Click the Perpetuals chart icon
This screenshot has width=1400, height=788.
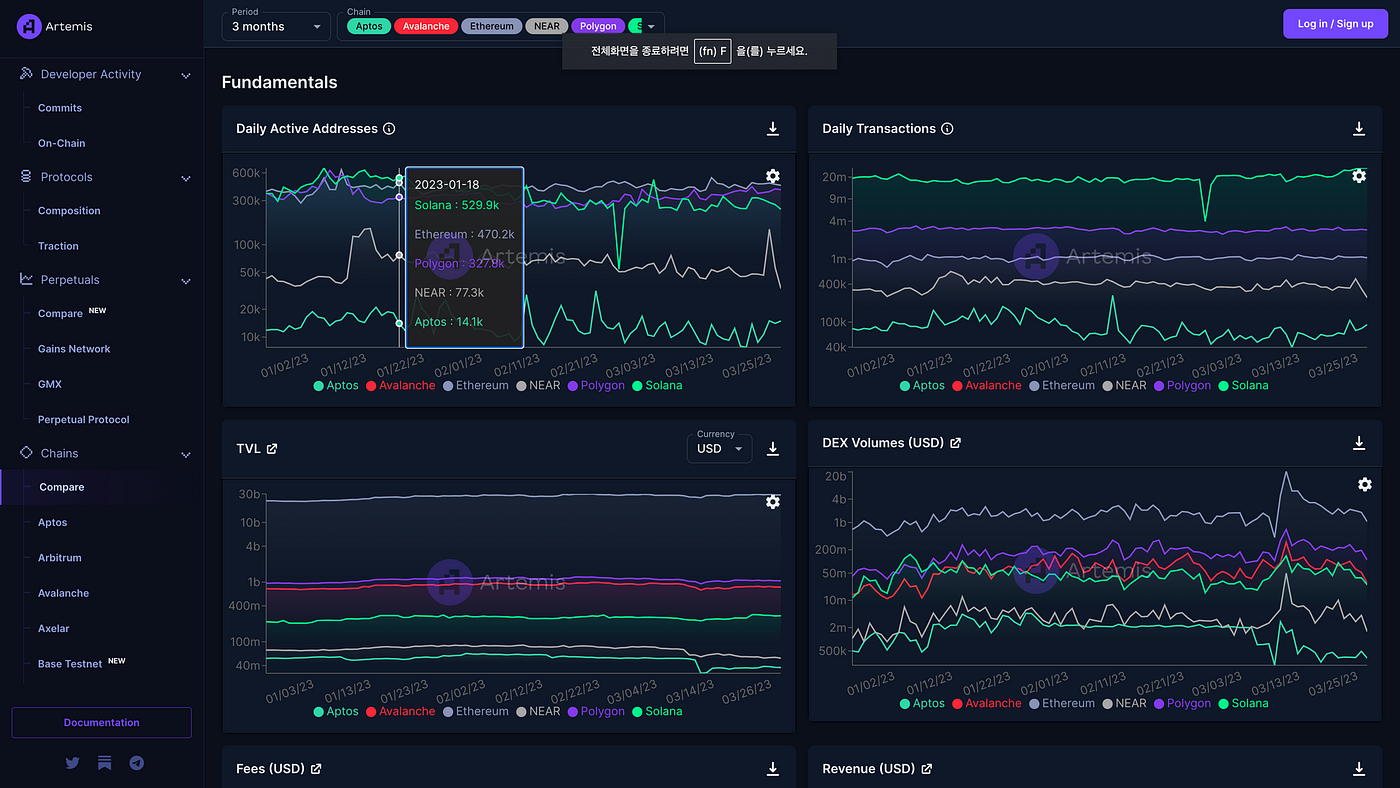26,280
